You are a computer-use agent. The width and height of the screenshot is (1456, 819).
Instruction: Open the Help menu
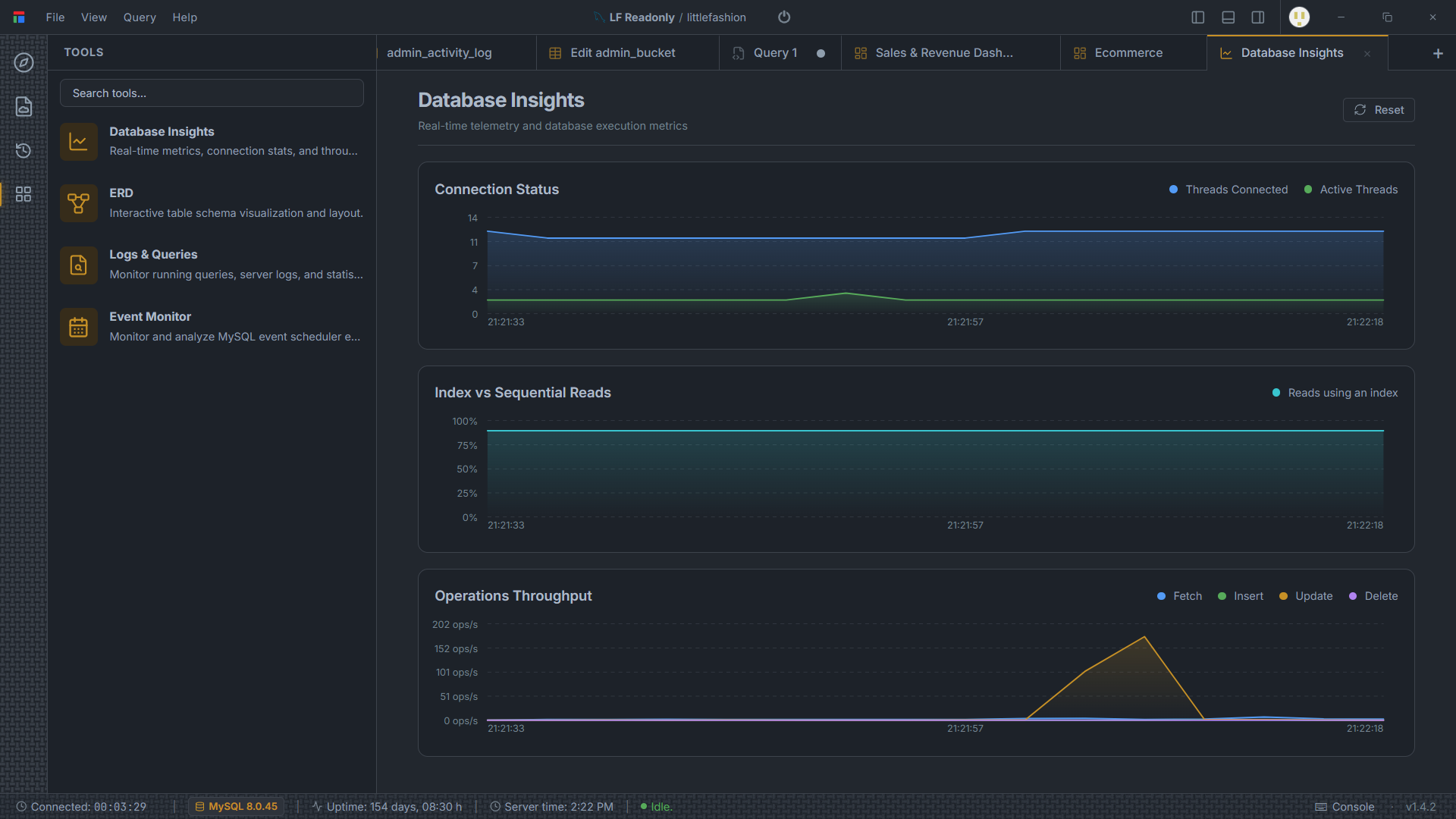pos(184,17)
